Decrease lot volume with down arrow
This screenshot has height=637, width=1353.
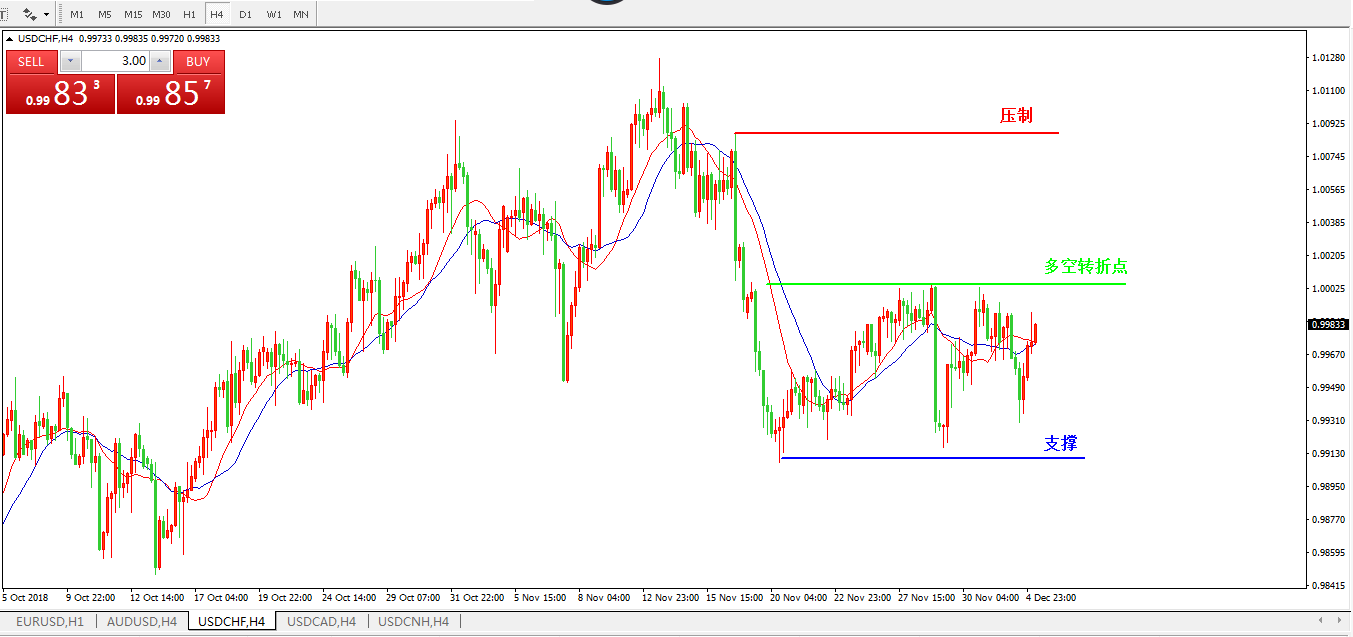coord(69,61)
